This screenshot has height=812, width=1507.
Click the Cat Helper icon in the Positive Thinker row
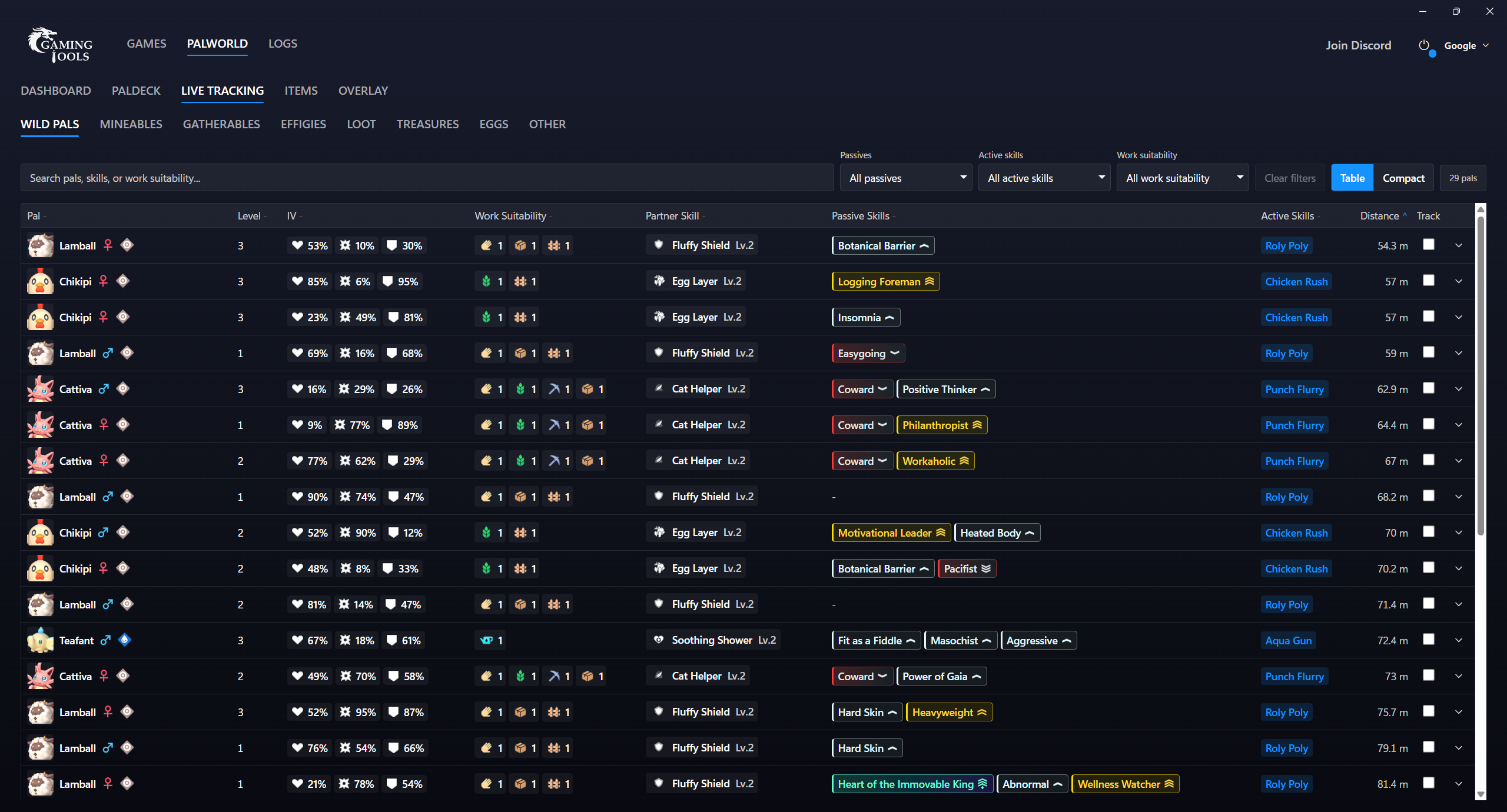[659, 388]
